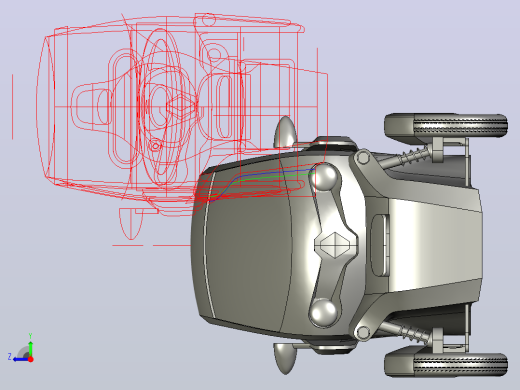Click the lower round suspension mount bolt
The height and width of the screenshot is (390, 520).
click(362, 332)
